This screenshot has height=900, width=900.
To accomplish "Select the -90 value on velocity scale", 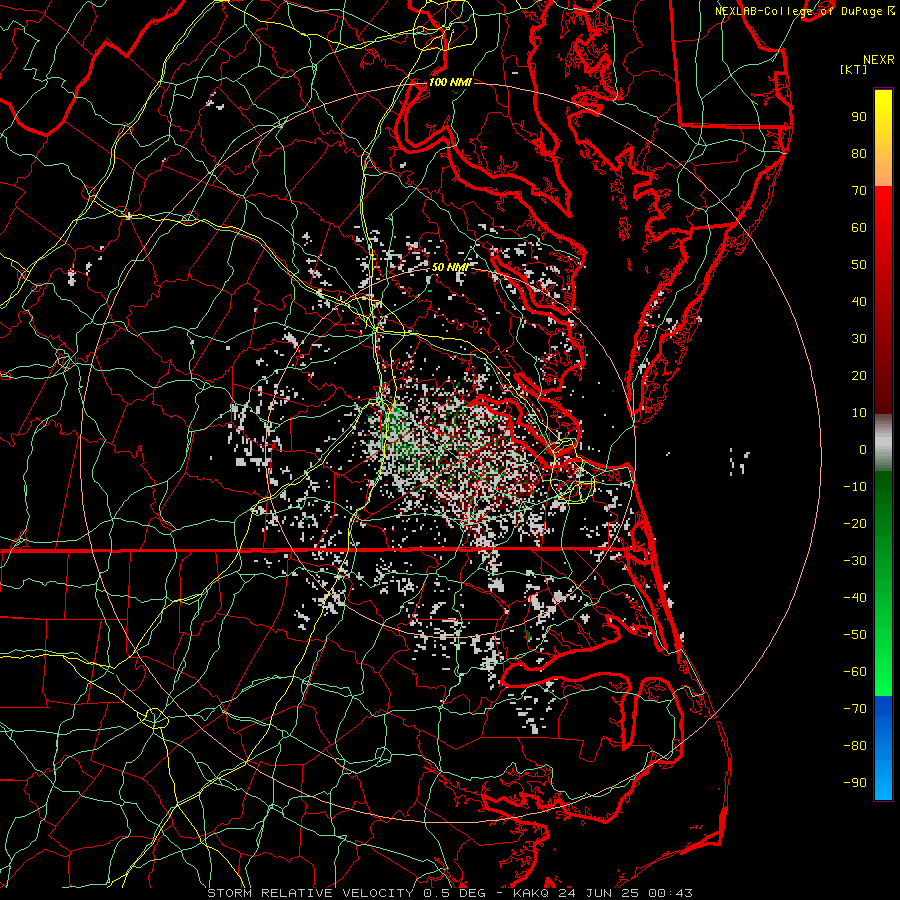I will tap(855, 783).
